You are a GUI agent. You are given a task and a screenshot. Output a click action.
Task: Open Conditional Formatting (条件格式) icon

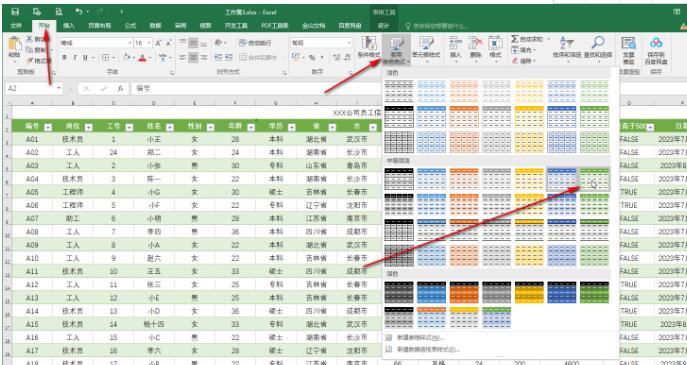point(368,43)
